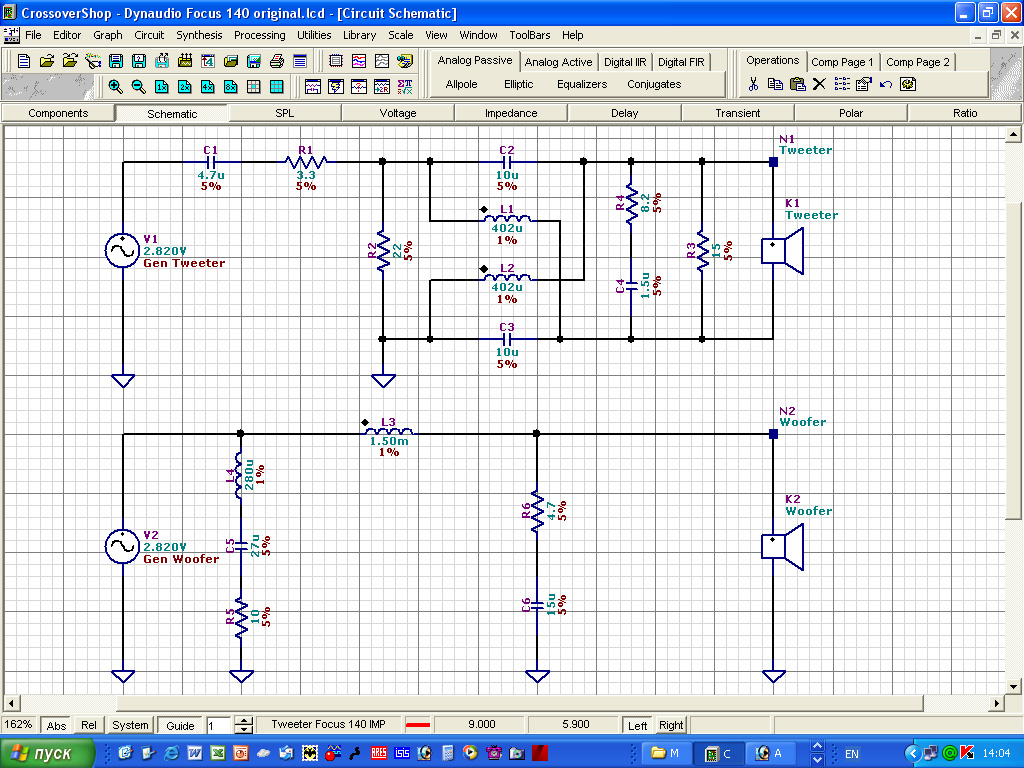Click the Copy icon in Operations

775,84
